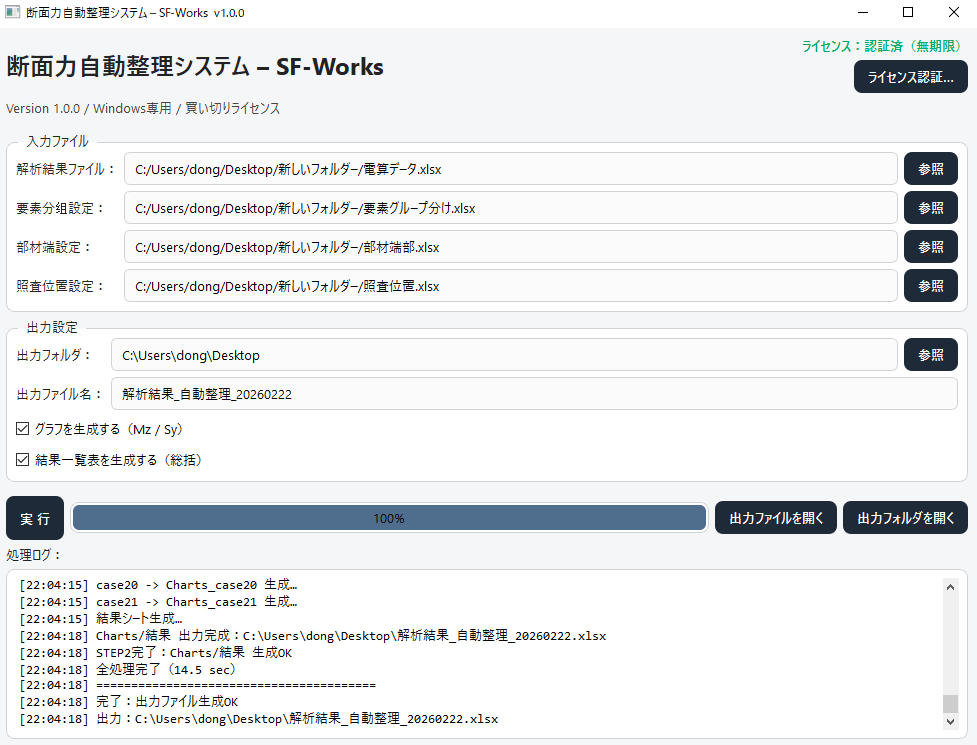Click 参照 next to 要素分組設定
The width and height of the screenshot is (977, 745).
click(x=930, y=208)
